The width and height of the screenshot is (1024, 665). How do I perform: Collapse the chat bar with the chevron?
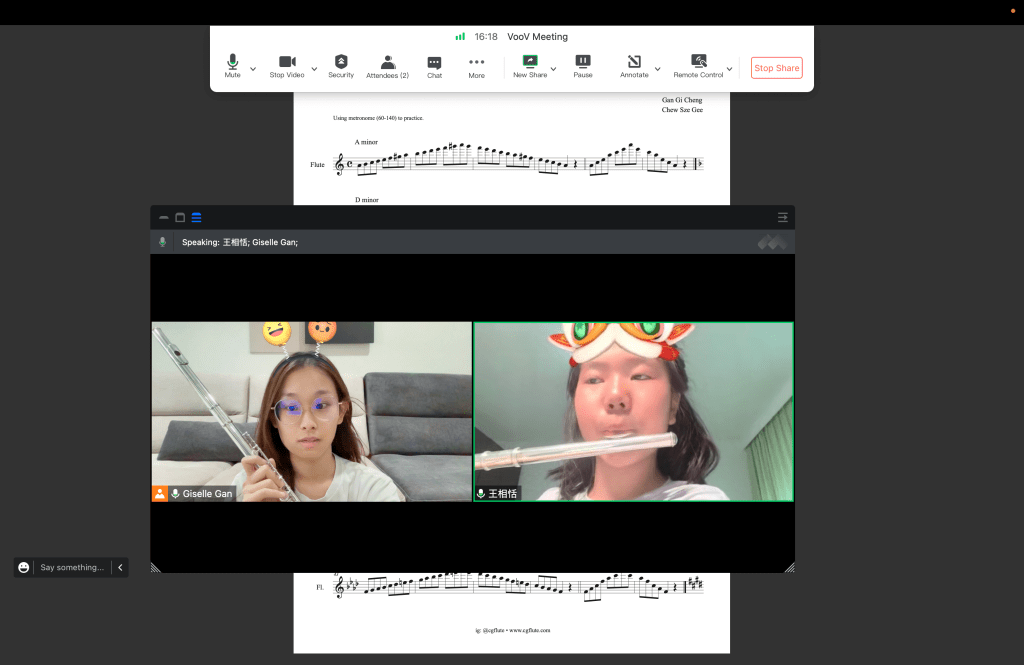coord(120,567)
